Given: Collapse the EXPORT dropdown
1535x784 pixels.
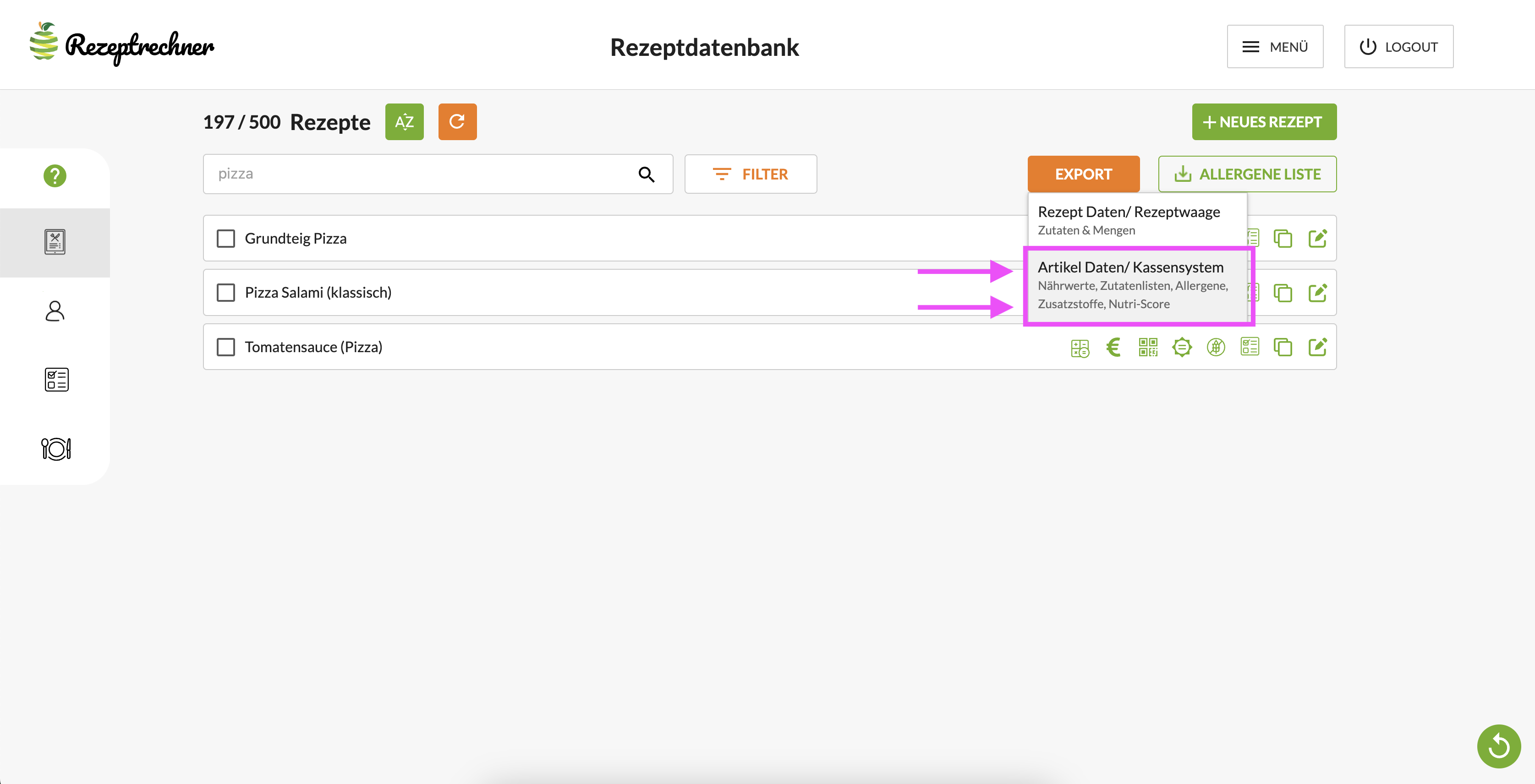Looking at the screenshot, I should tap(1083, 174).
